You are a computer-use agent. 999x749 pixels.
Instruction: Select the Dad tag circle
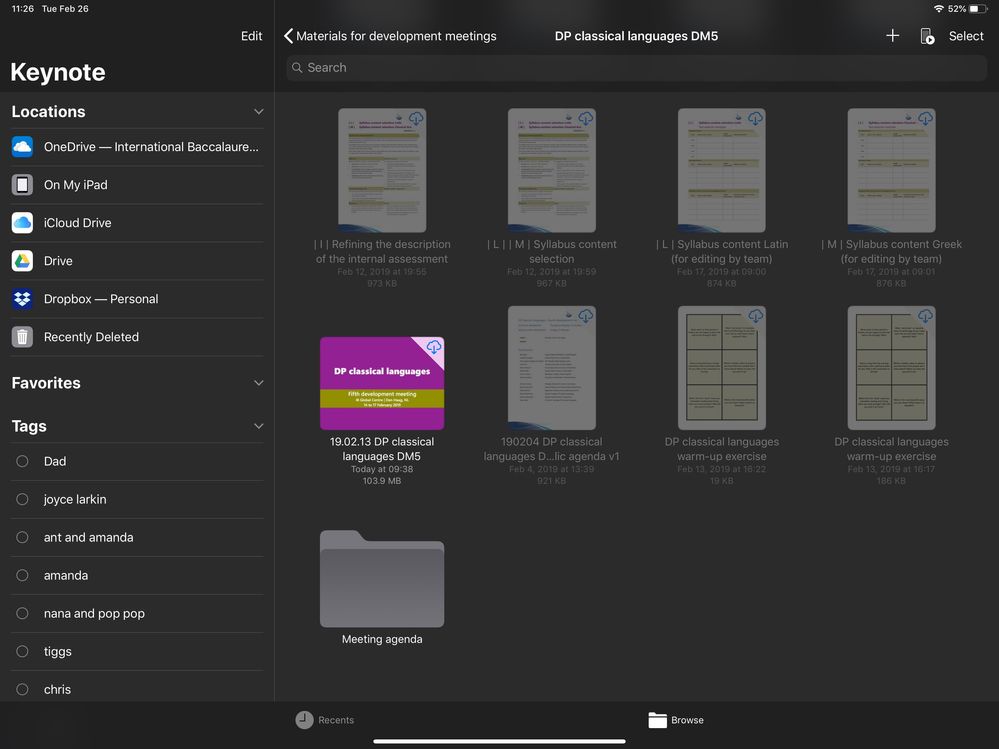(x=23, y=461)
